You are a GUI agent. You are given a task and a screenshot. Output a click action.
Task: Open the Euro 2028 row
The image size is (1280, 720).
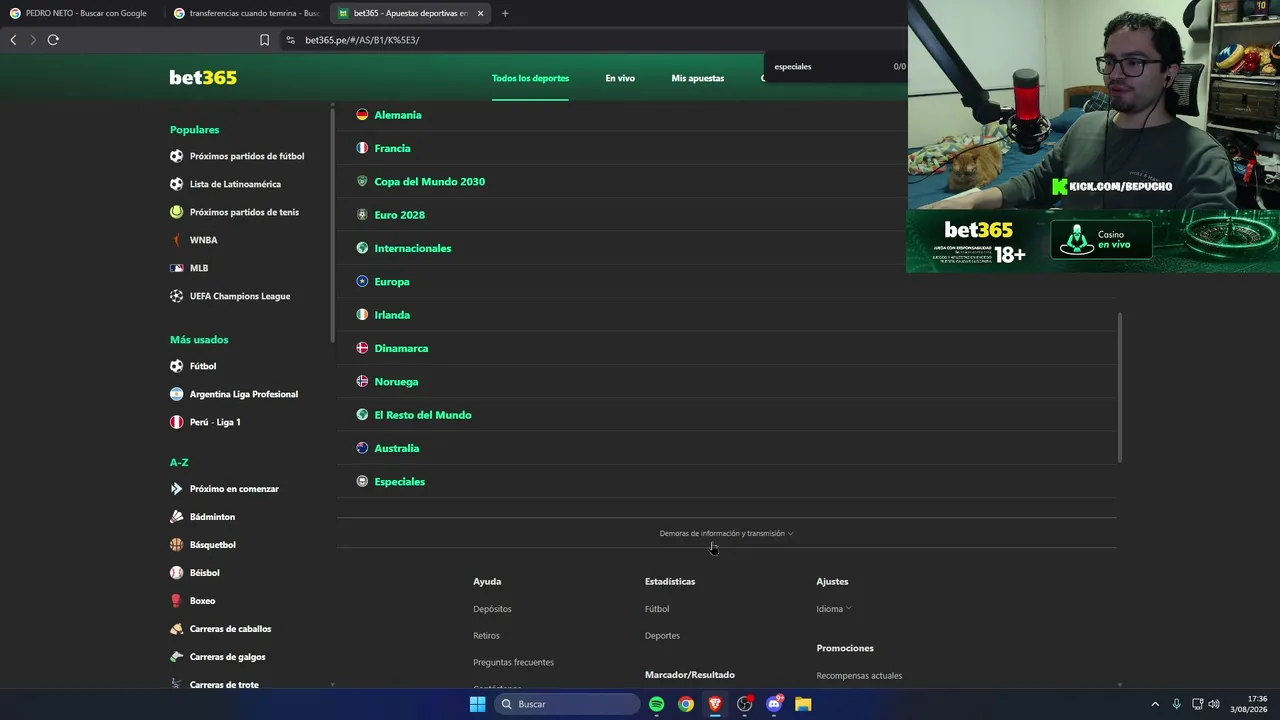pos(726,215)
